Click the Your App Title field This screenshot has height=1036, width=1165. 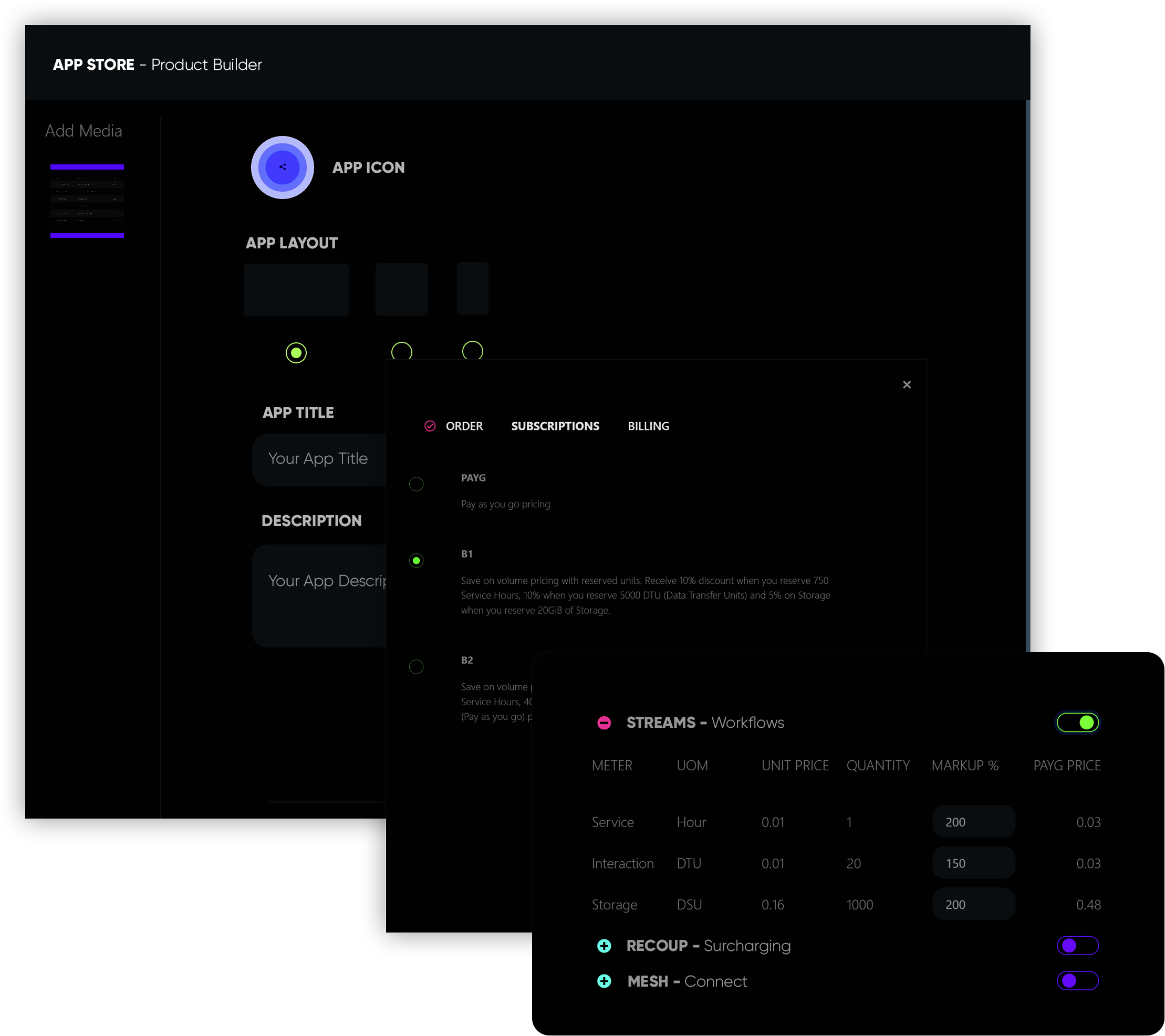tap(318, 459)
